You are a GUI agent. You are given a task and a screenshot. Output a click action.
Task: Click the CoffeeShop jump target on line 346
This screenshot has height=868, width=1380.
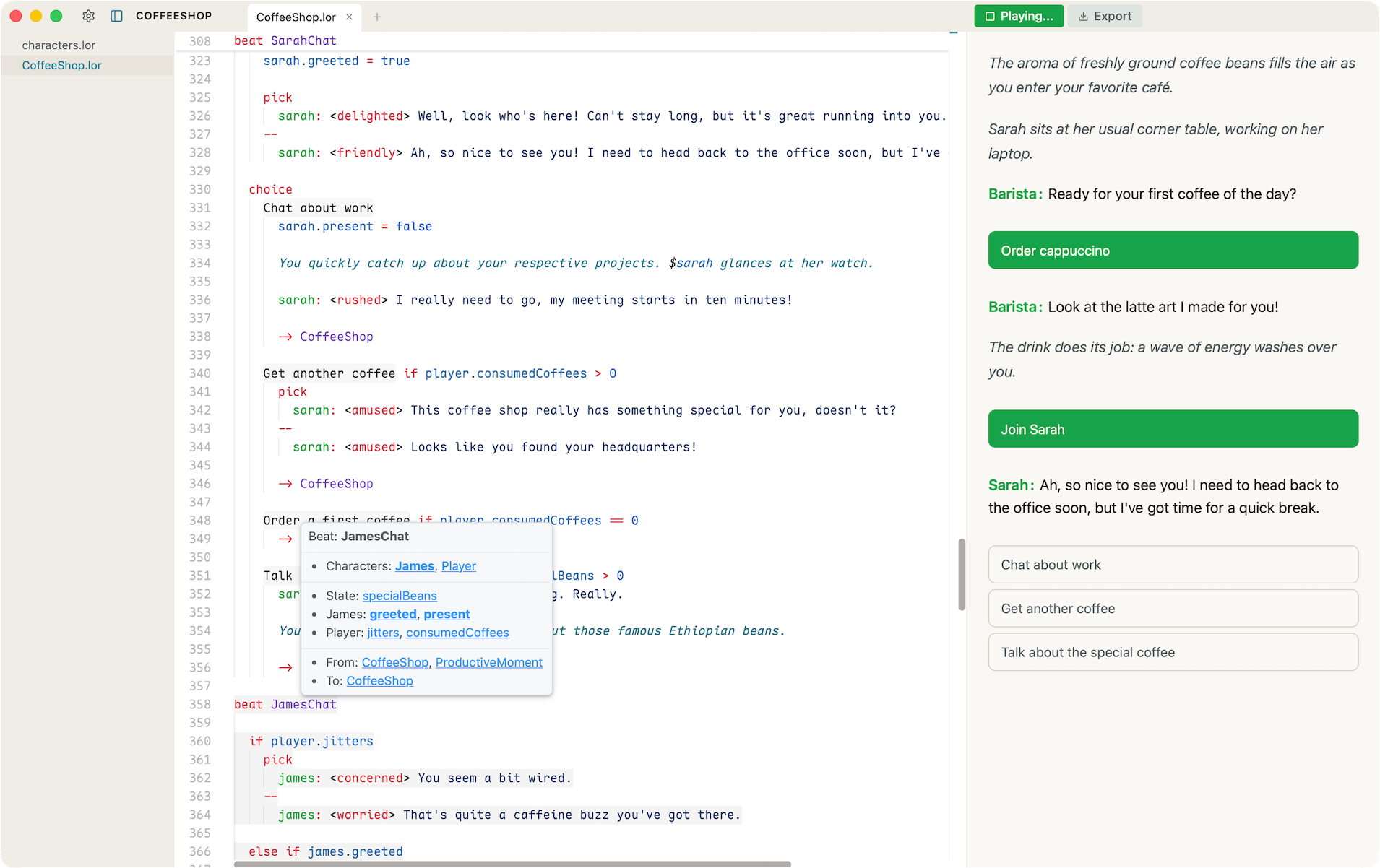(337, 484)
